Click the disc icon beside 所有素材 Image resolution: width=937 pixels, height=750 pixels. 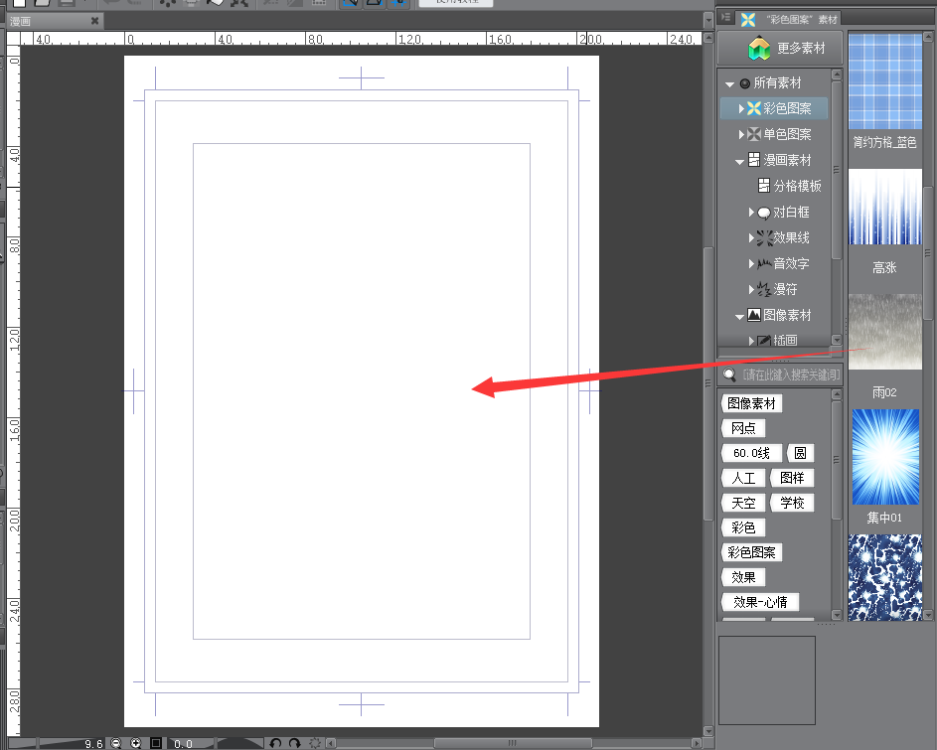coord(745,83)
